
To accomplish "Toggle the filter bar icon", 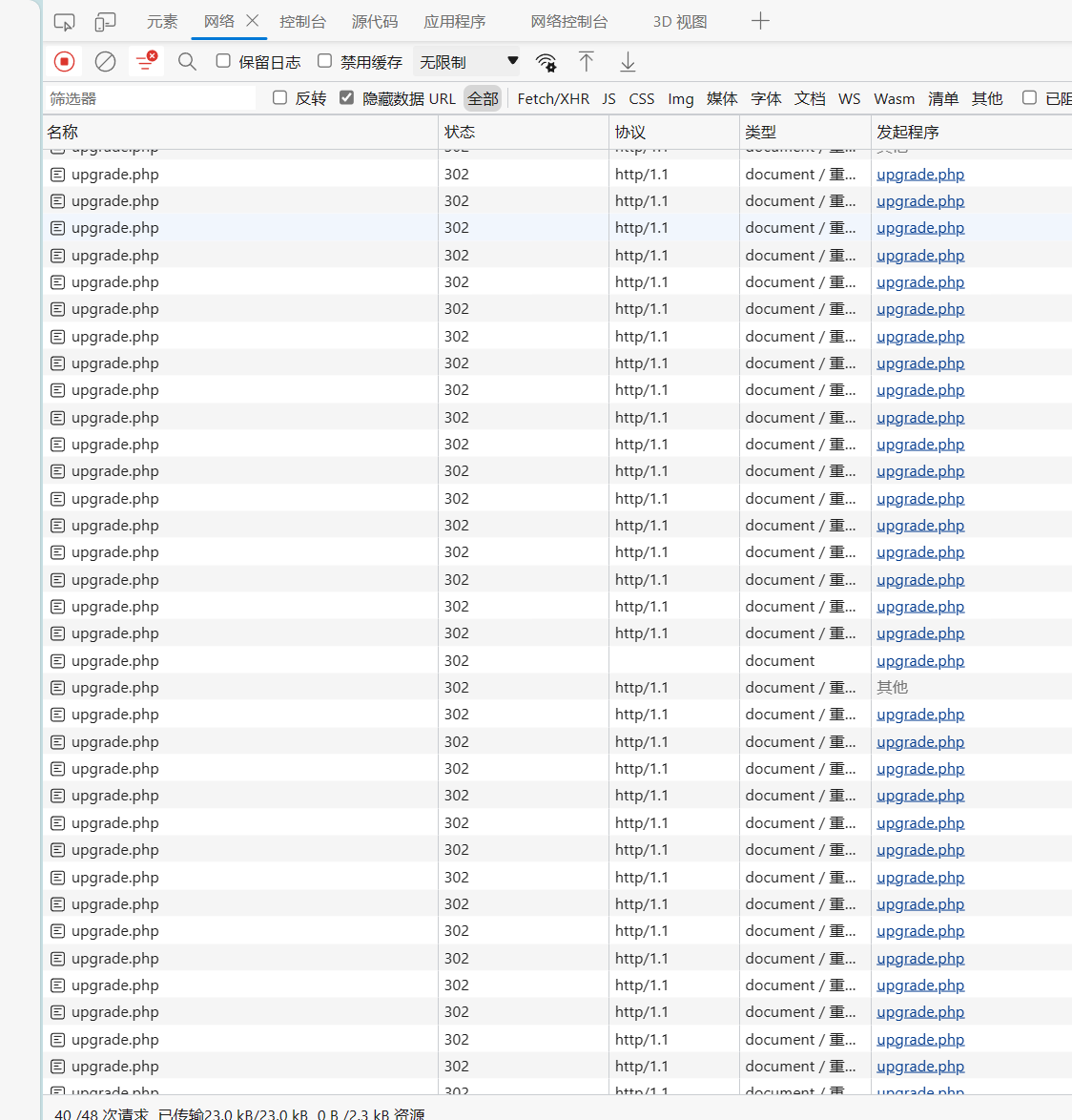I will pyautogui.click(x=145, y=62).
